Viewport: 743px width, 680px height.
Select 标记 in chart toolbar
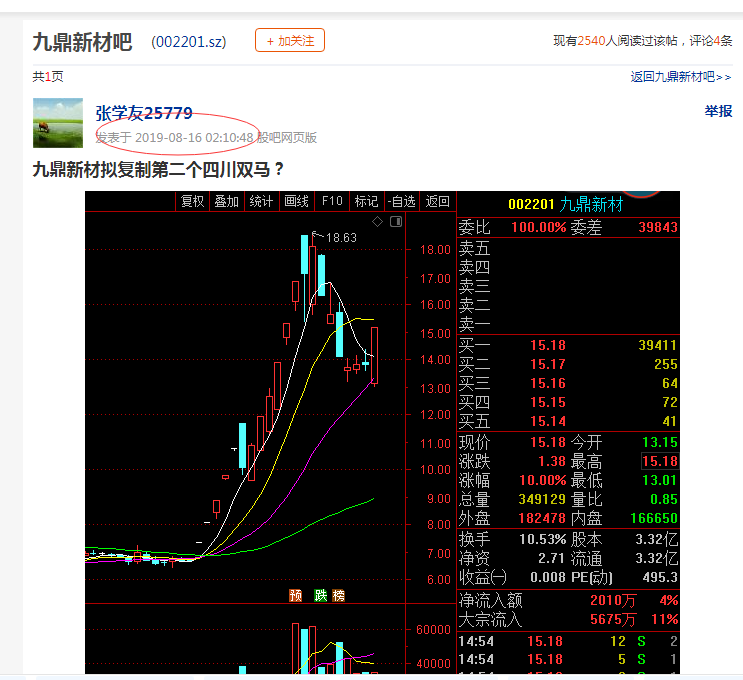click(x=366, y=201)
